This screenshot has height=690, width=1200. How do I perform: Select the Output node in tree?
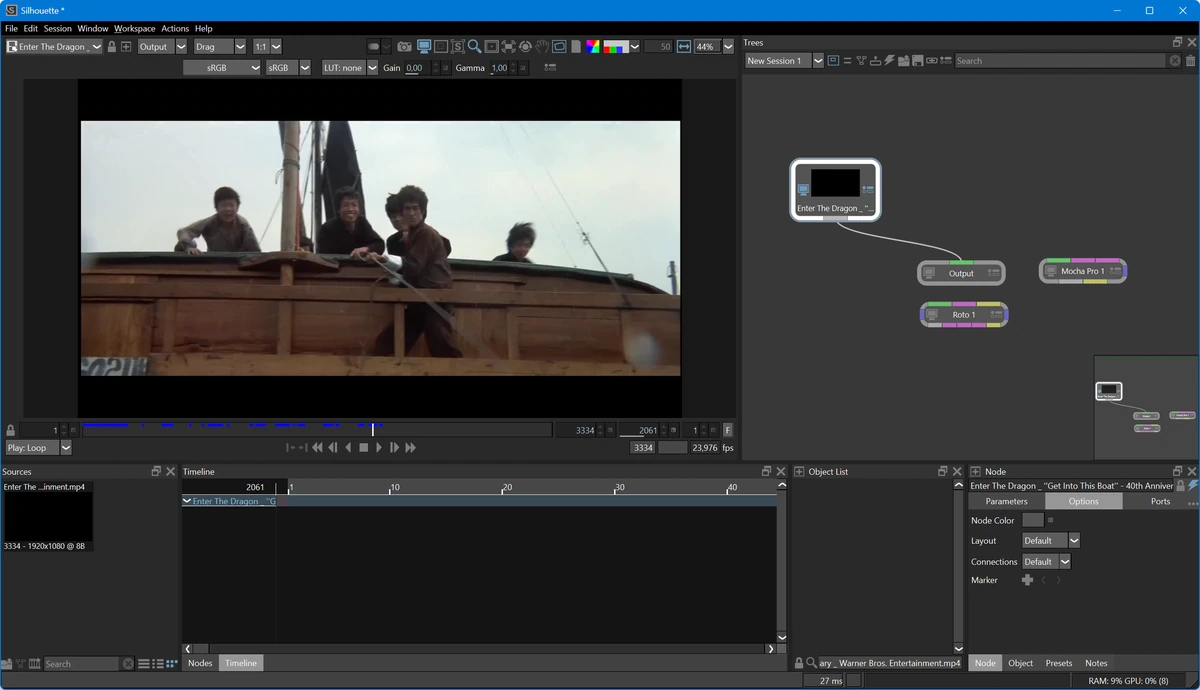(x=961, y=273)
